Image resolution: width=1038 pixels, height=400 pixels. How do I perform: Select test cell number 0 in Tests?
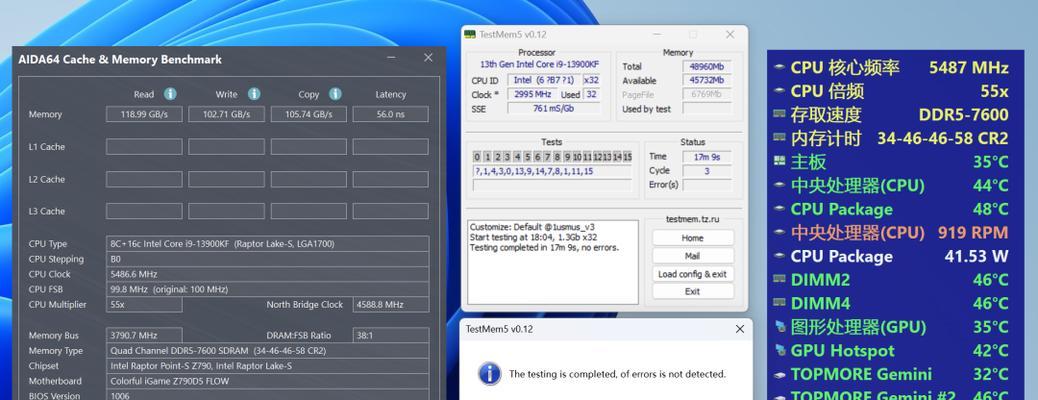click(x=477, y=157)
